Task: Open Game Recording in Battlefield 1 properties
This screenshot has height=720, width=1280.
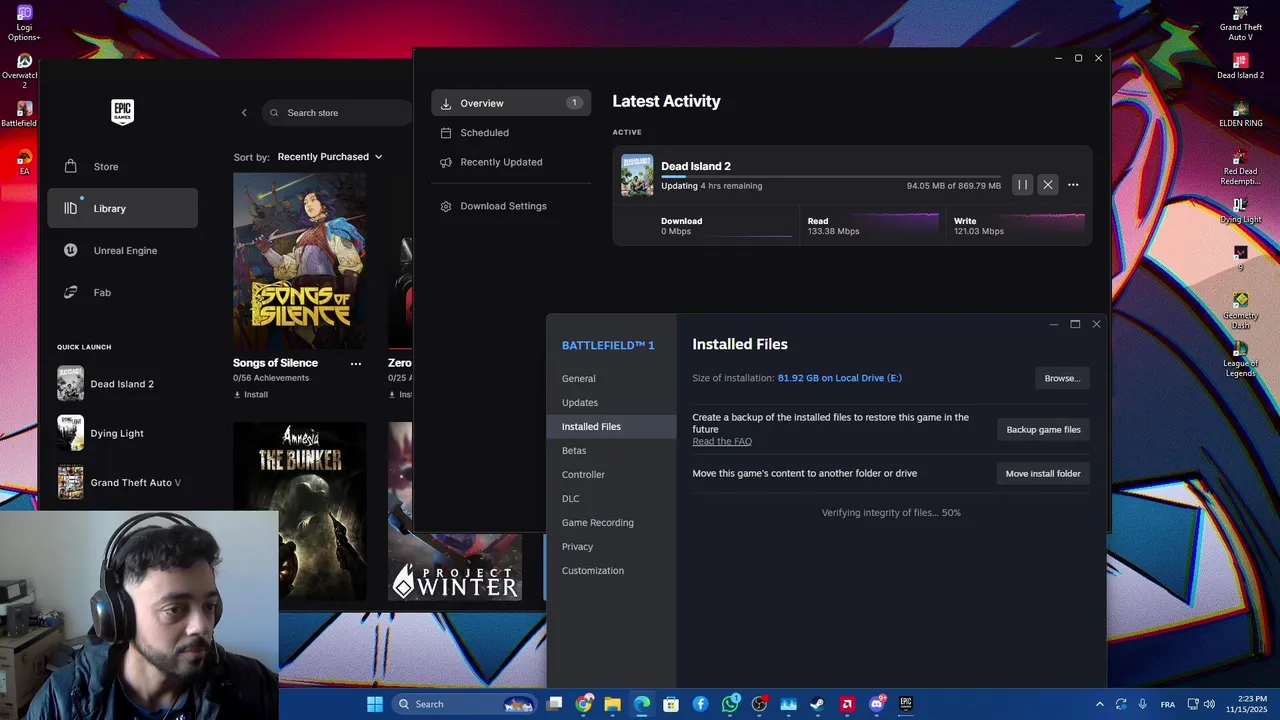Action: (x=612, y=523)
